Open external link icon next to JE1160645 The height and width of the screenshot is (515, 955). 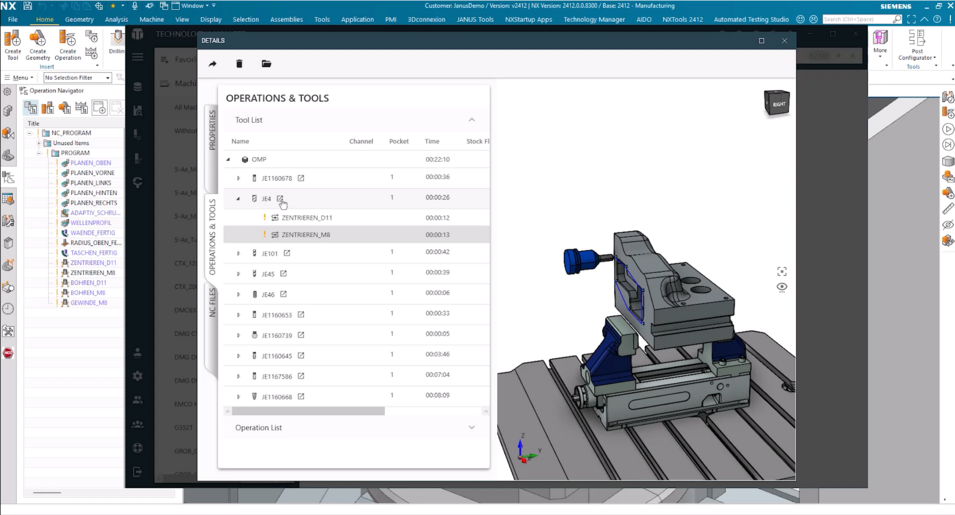click(301, 356)
